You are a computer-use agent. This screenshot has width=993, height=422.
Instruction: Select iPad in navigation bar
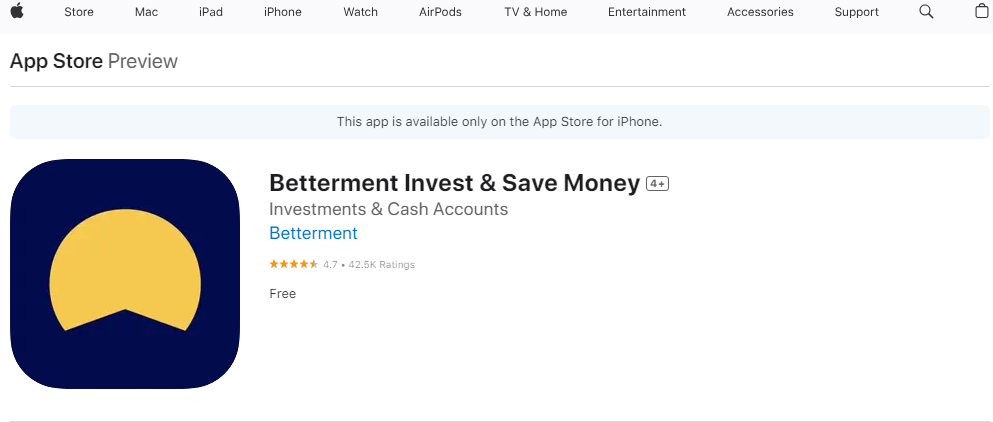click(x=211, y=12)
